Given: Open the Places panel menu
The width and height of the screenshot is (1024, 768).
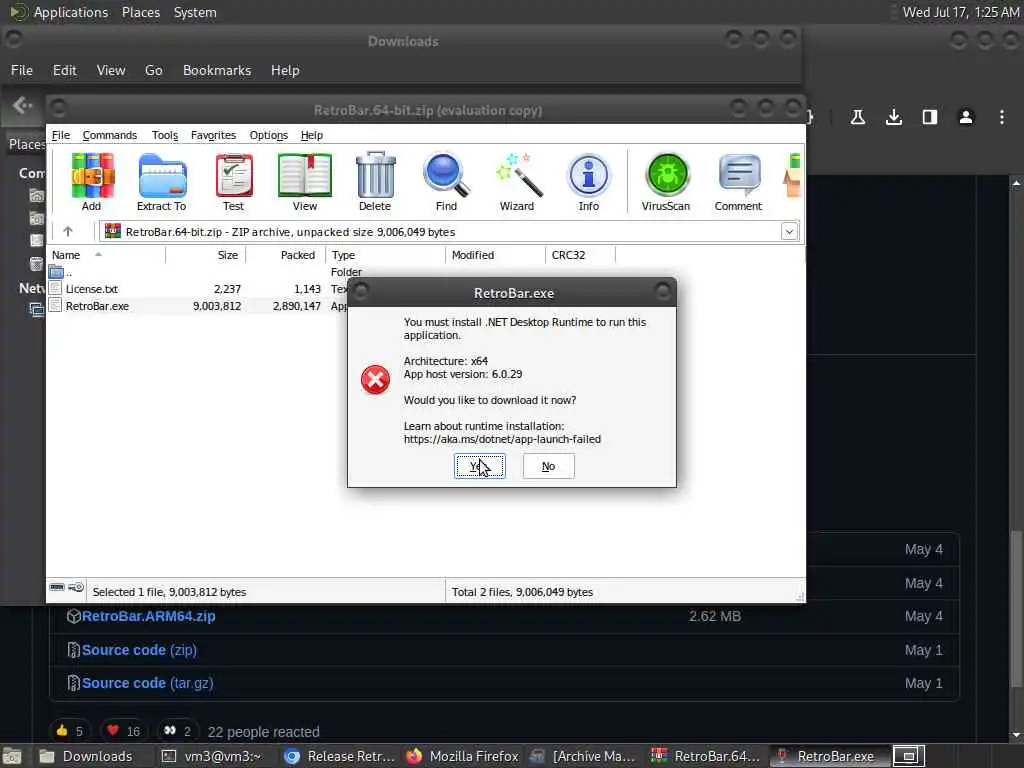Looking at the screenshot, I should pyautogui.click(x=141, y=12).
